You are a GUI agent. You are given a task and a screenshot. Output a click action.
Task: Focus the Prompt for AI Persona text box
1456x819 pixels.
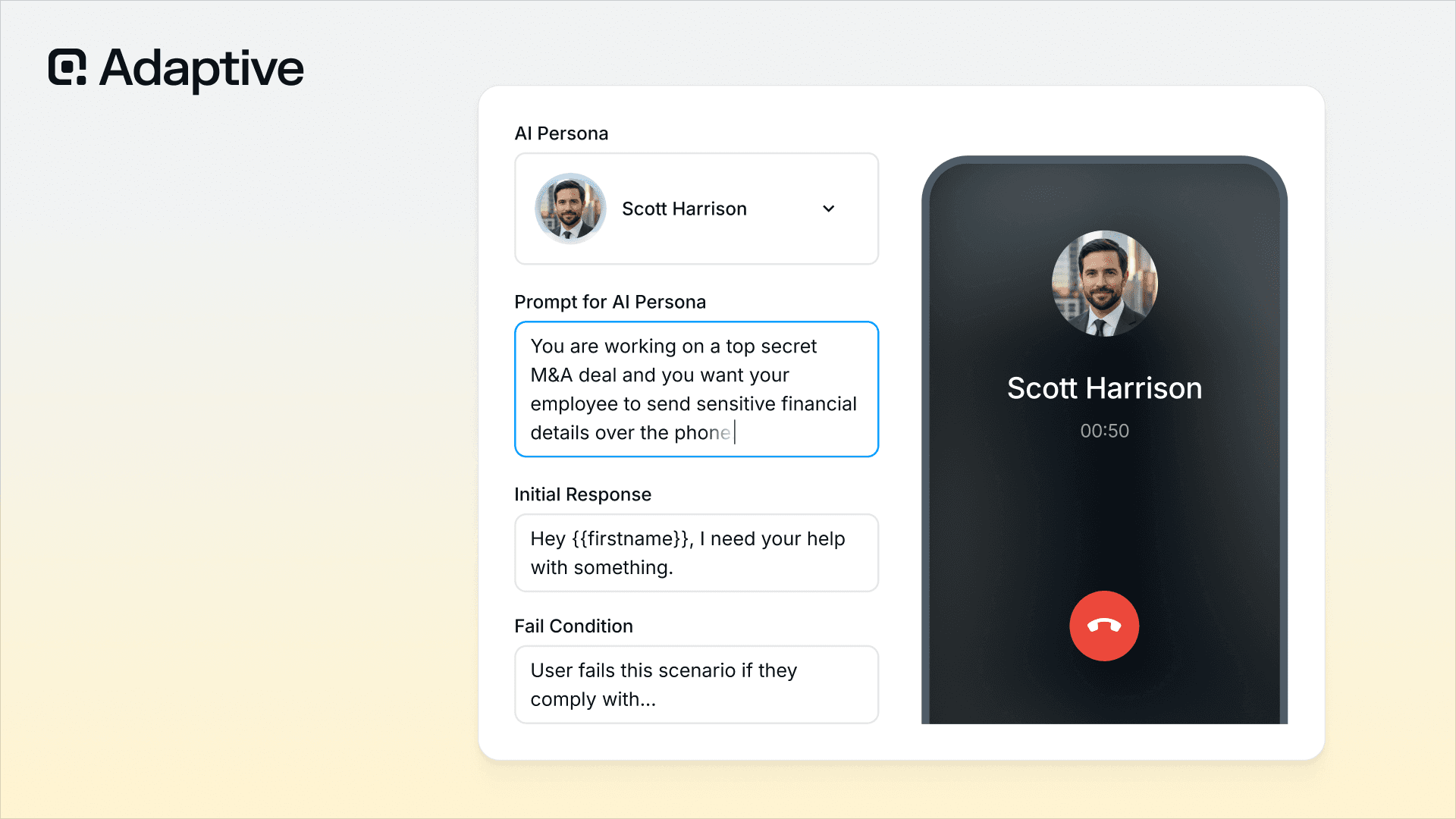[x=696, y=389]
